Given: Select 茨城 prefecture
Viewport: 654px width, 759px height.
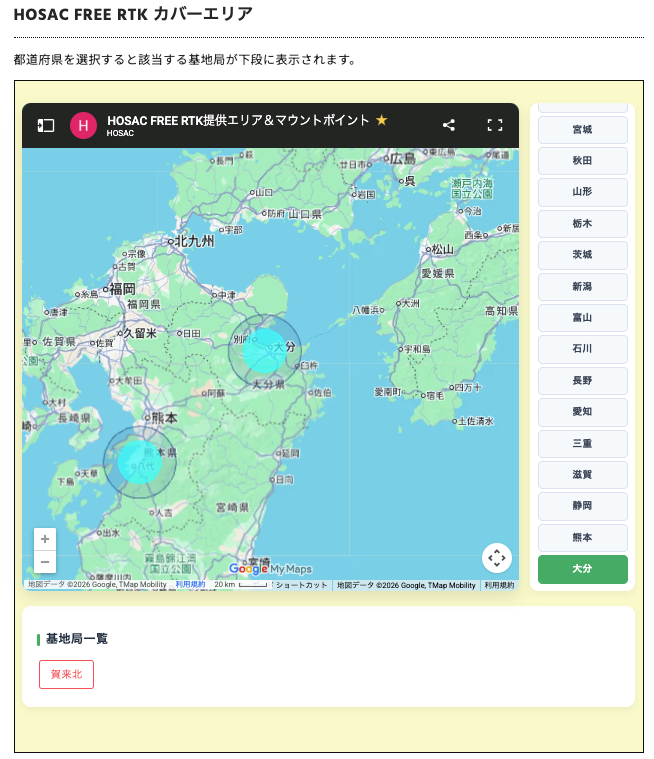Looking at the screenshot, I should pos(583,255).
